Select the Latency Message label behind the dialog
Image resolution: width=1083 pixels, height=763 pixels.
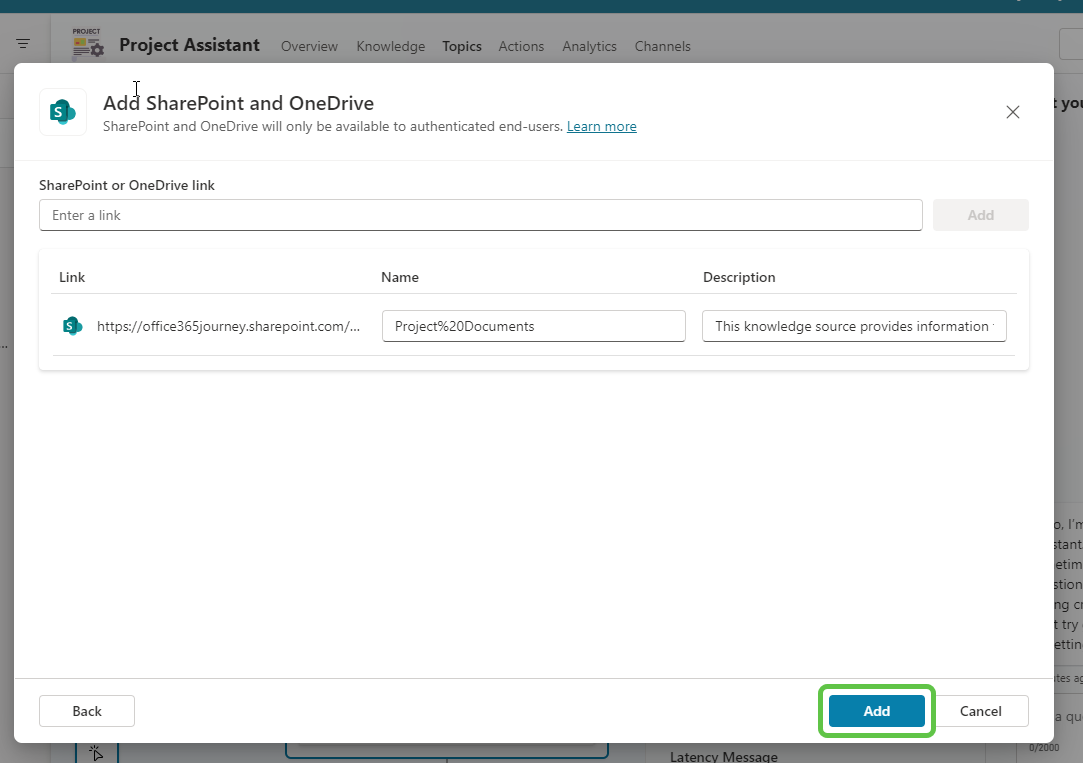pyautogui.click(x=723, y=755)
